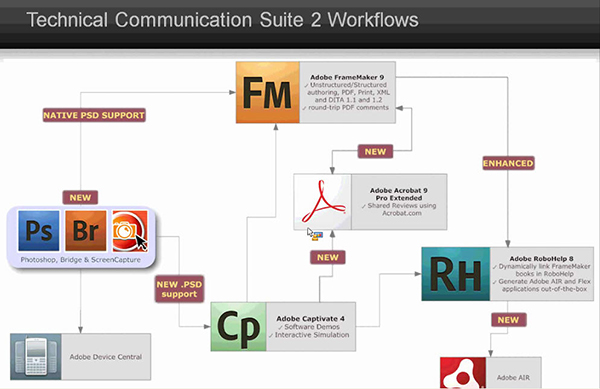Click the ScreenCapture camera icon

[x=130, y=231]
